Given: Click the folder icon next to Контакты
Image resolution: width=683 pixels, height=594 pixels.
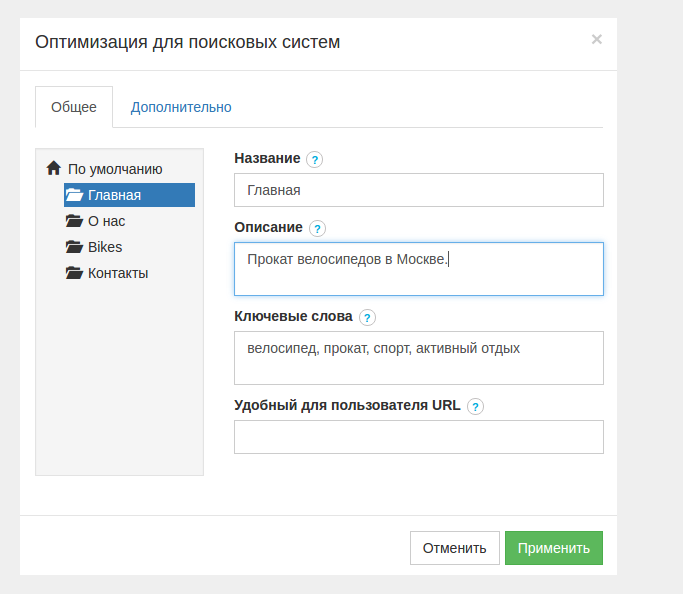Looking at the screenshot, I should [x=74, y=273].
